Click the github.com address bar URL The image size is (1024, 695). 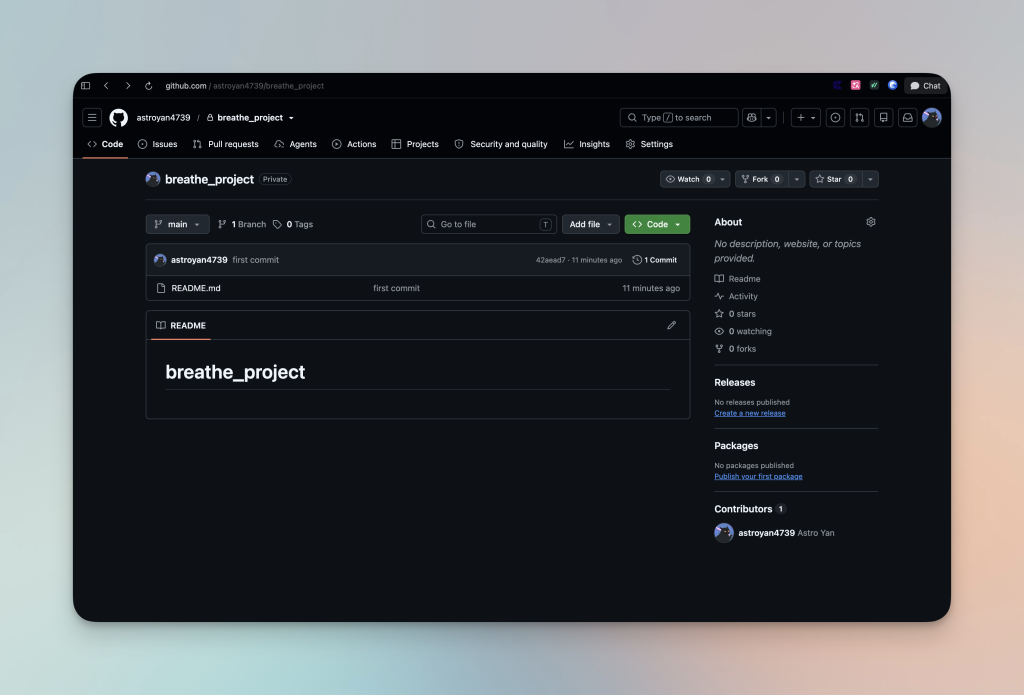tap(244, 86)
